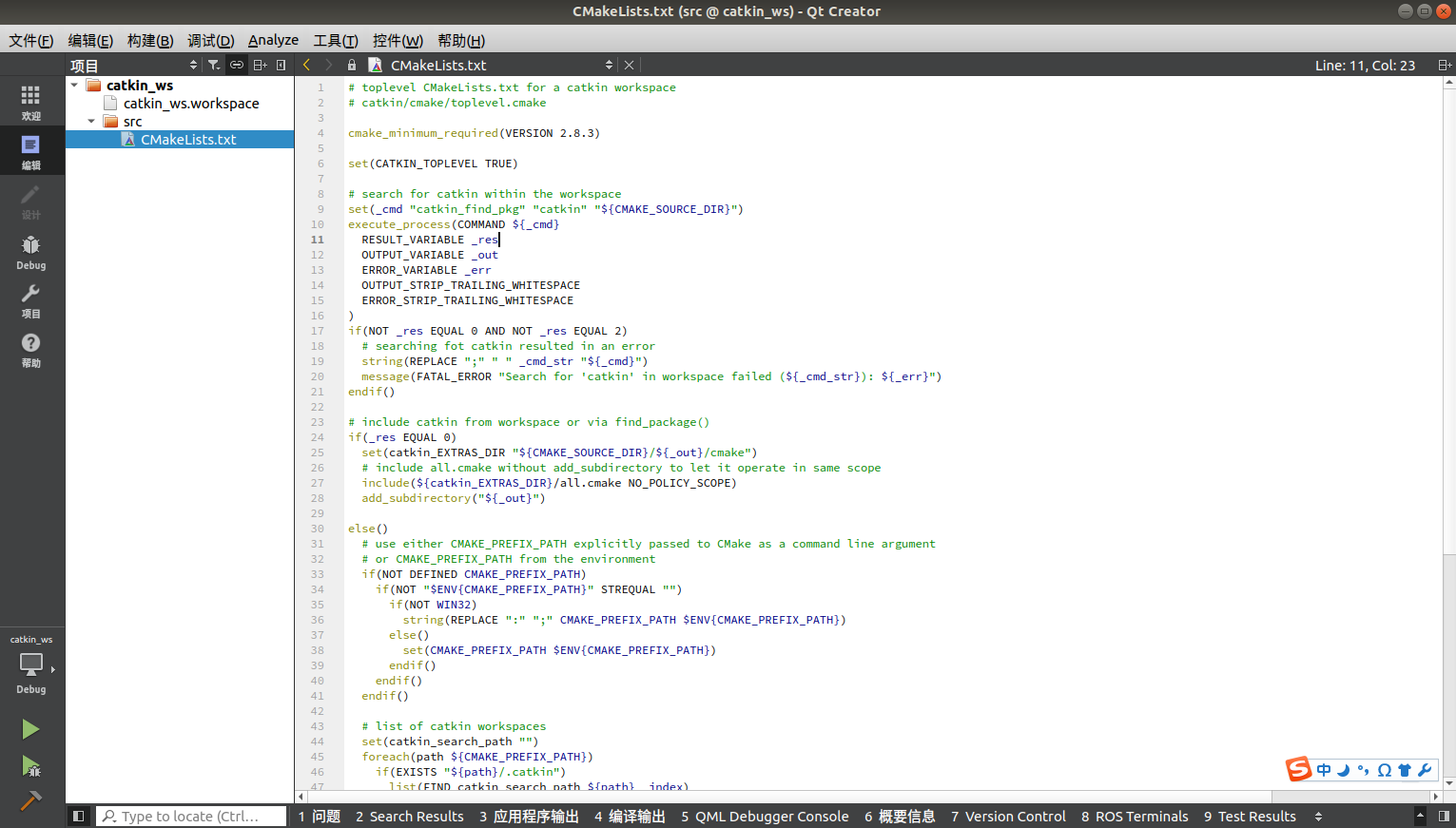Open the Help (帮助) mode
Image resolution: width=1456 pixels, height=828 pixels.
31,349
